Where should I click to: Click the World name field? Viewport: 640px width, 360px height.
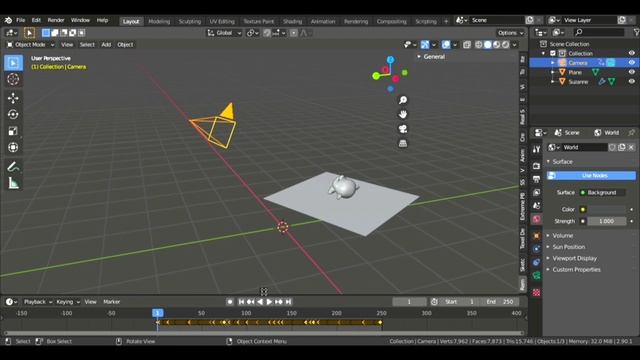(585, 147)
